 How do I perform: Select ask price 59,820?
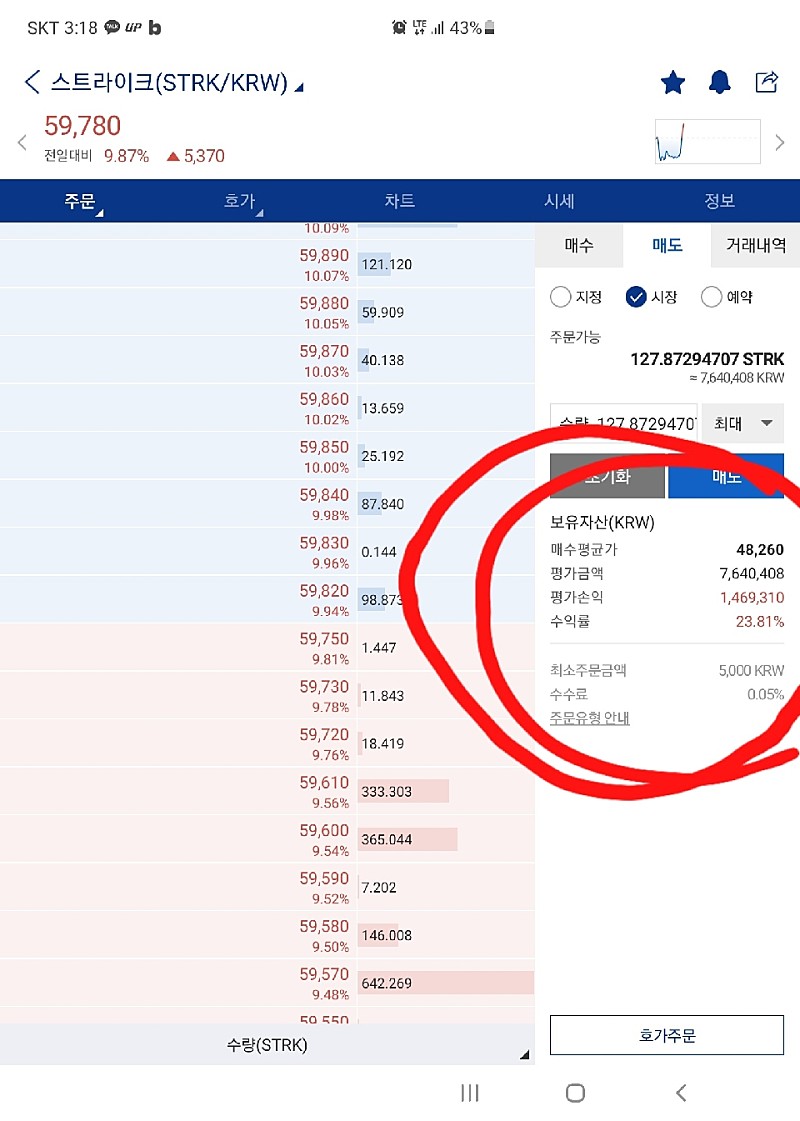coord(324,591)
